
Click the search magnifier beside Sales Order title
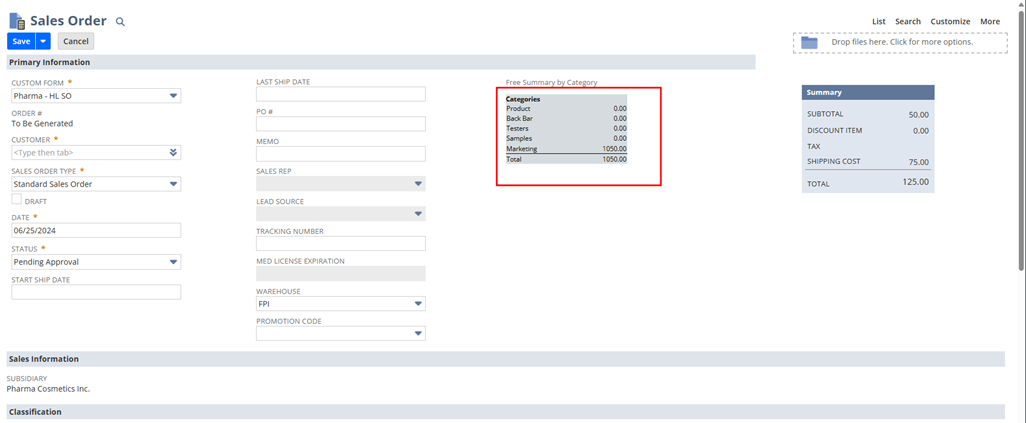tap(120, 21)
